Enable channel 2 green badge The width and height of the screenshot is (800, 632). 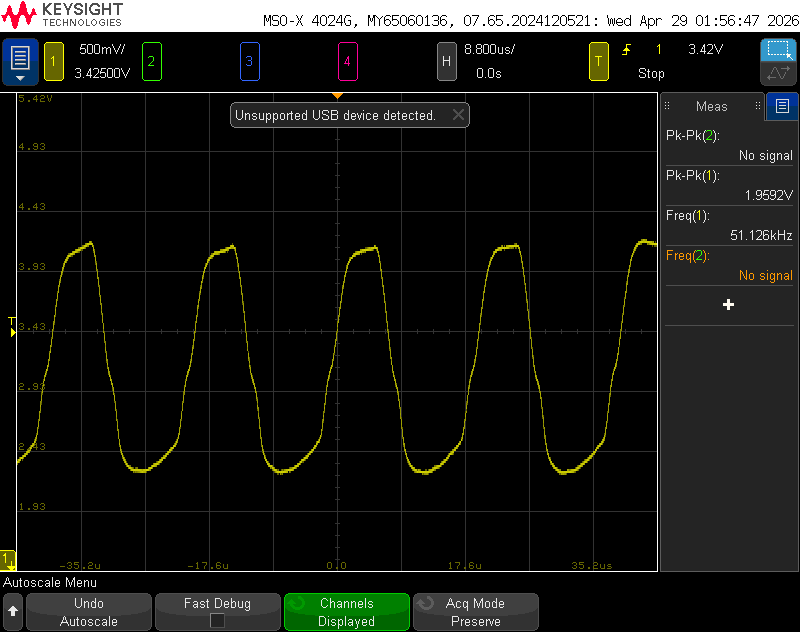152,61
